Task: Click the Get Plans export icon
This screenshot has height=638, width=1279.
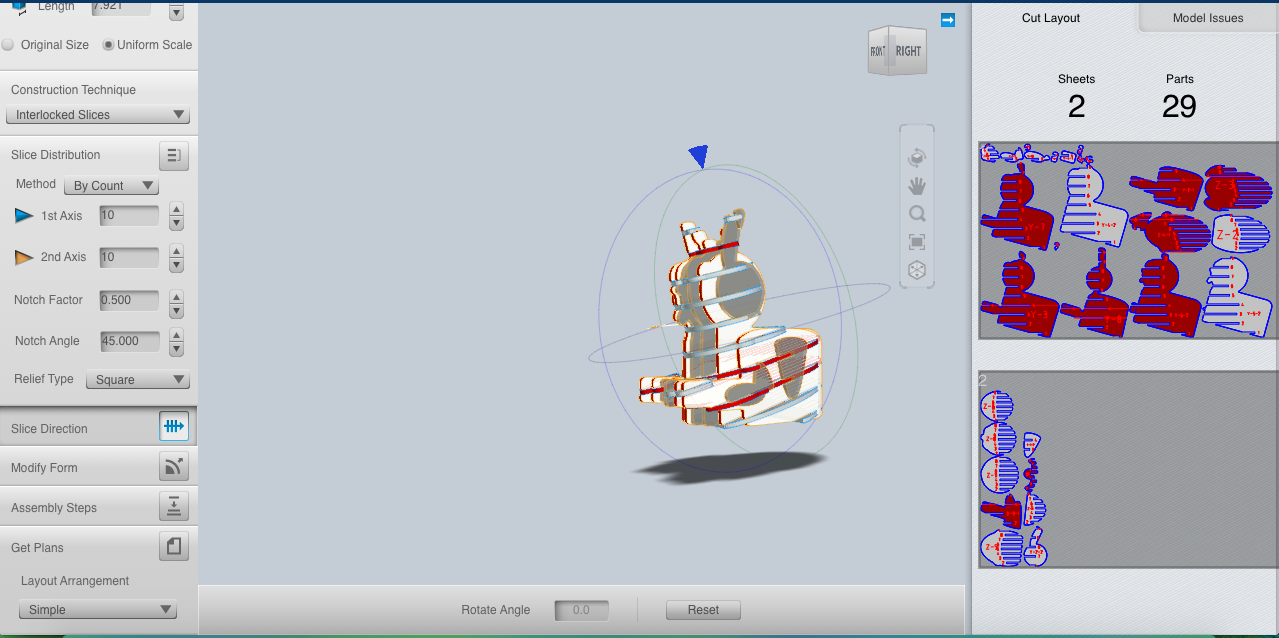Action: point(174,547)
